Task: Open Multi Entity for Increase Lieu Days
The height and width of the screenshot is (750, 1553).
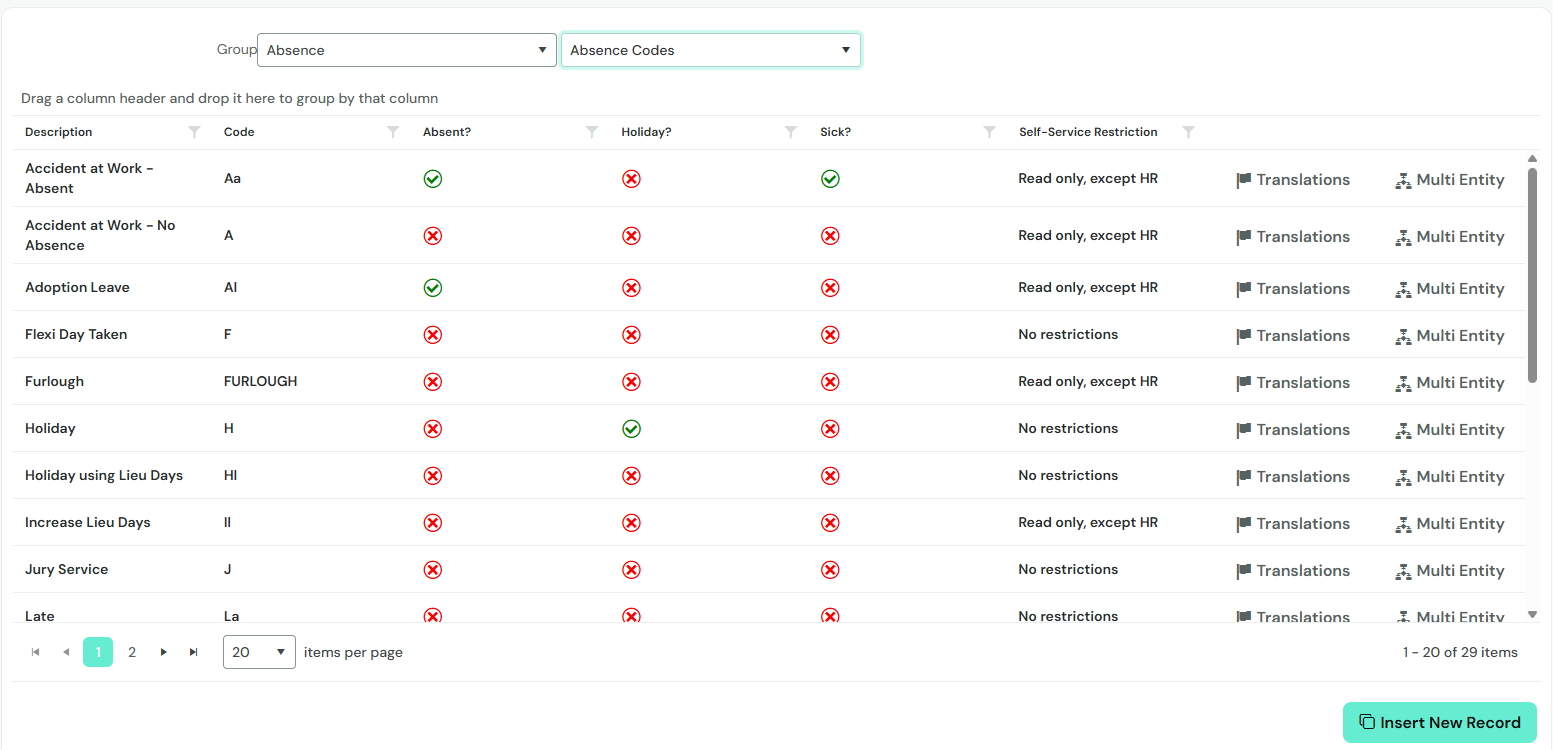Action: [1450, 524]
